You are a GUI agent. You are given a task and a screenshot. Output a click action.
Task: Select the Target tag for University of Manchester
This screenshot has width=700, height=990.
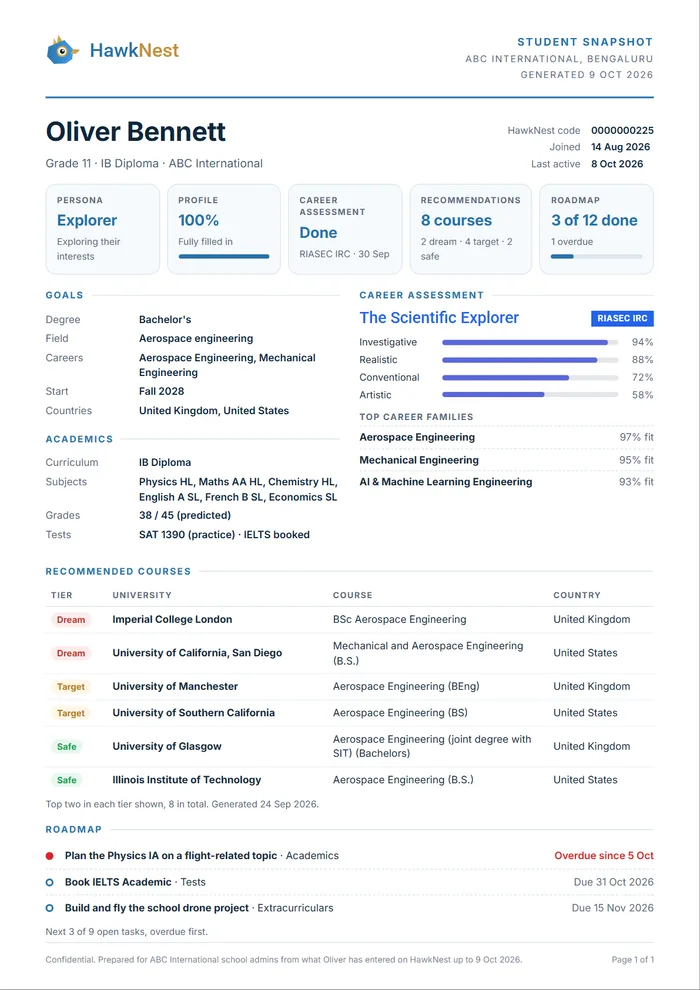point(71,686)
